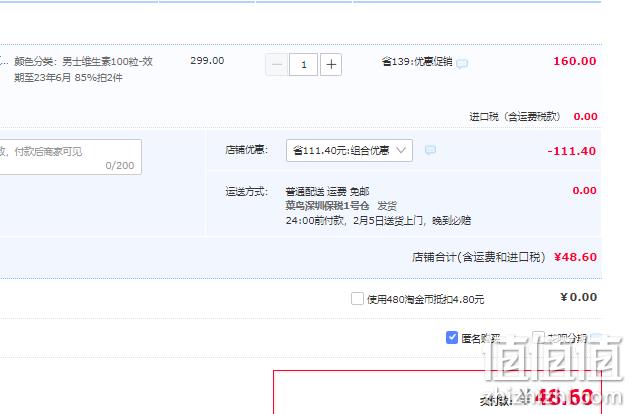Image resolution: width=632 pixels, height=414 pixels.
Task: Click the coin deduction amount ¥0.00
Action: click(578, 297)
